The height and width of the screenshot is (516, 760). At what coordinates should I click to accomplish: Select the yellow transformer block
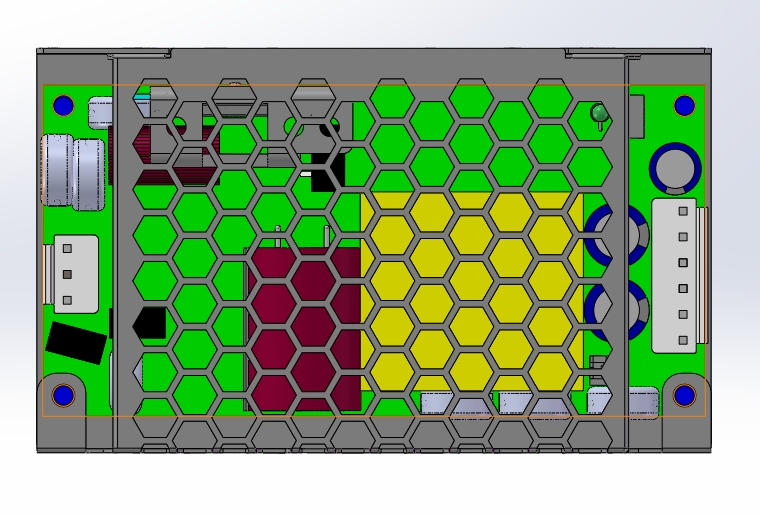472,291
